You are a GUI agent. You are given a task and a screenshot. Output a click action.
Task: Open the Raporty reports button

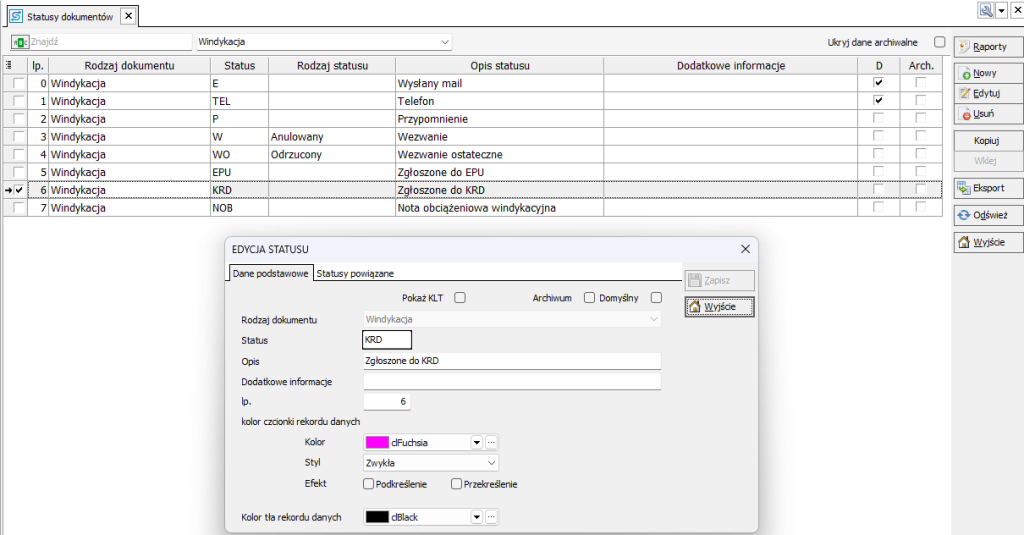[x=988, y=46]
